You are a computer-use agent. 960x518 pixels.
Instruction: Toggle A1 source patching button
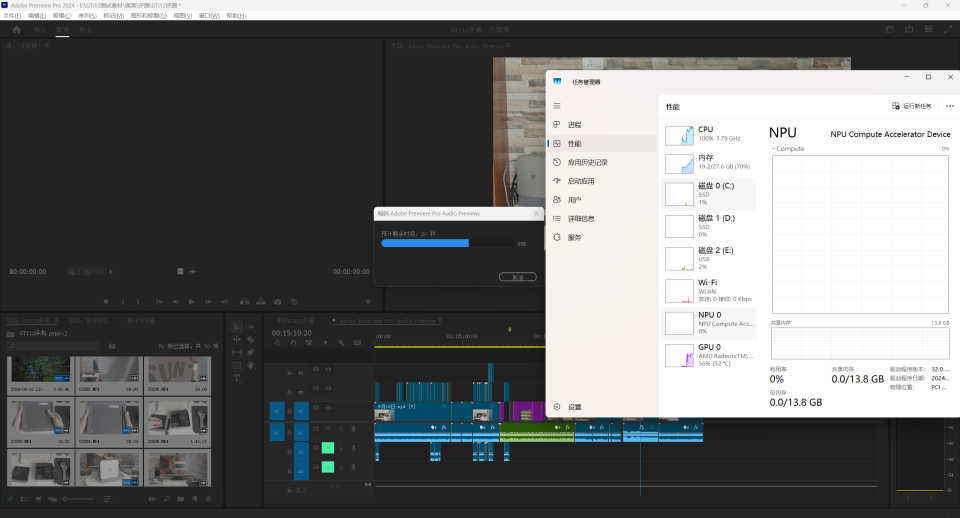click(x=277, y=431)
